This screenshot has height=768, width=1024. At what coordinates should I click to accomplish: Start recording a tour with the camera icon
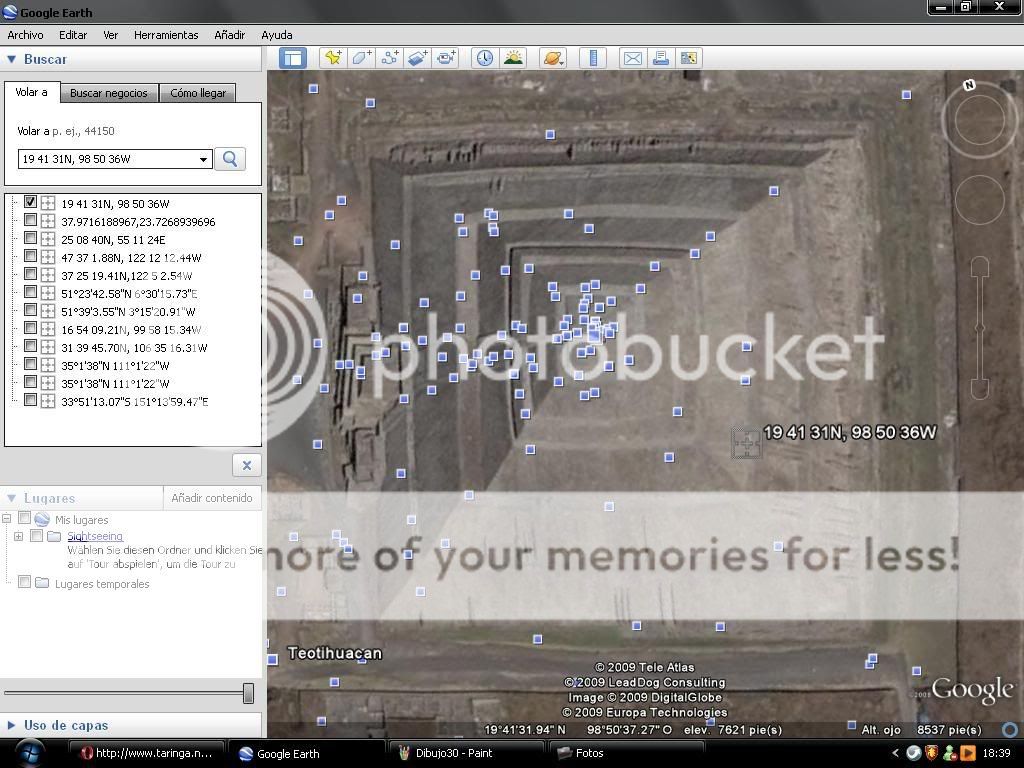pyautogui.click(x=447, y=58)
